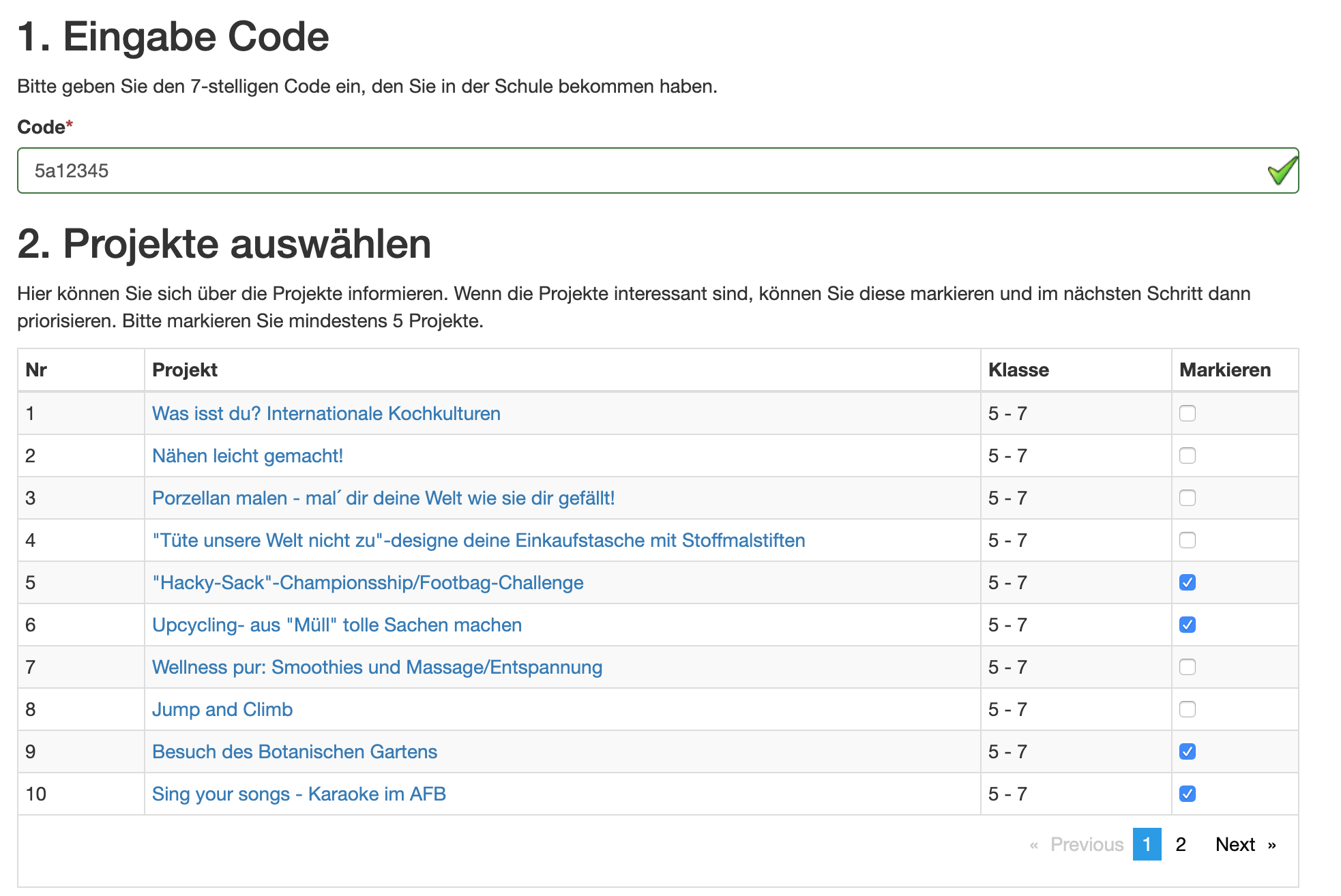Image resolution: width=1341 pixels, height=896 pixels.
Task: Click the green validation checkmark icon
Action: pos(1282,170)
